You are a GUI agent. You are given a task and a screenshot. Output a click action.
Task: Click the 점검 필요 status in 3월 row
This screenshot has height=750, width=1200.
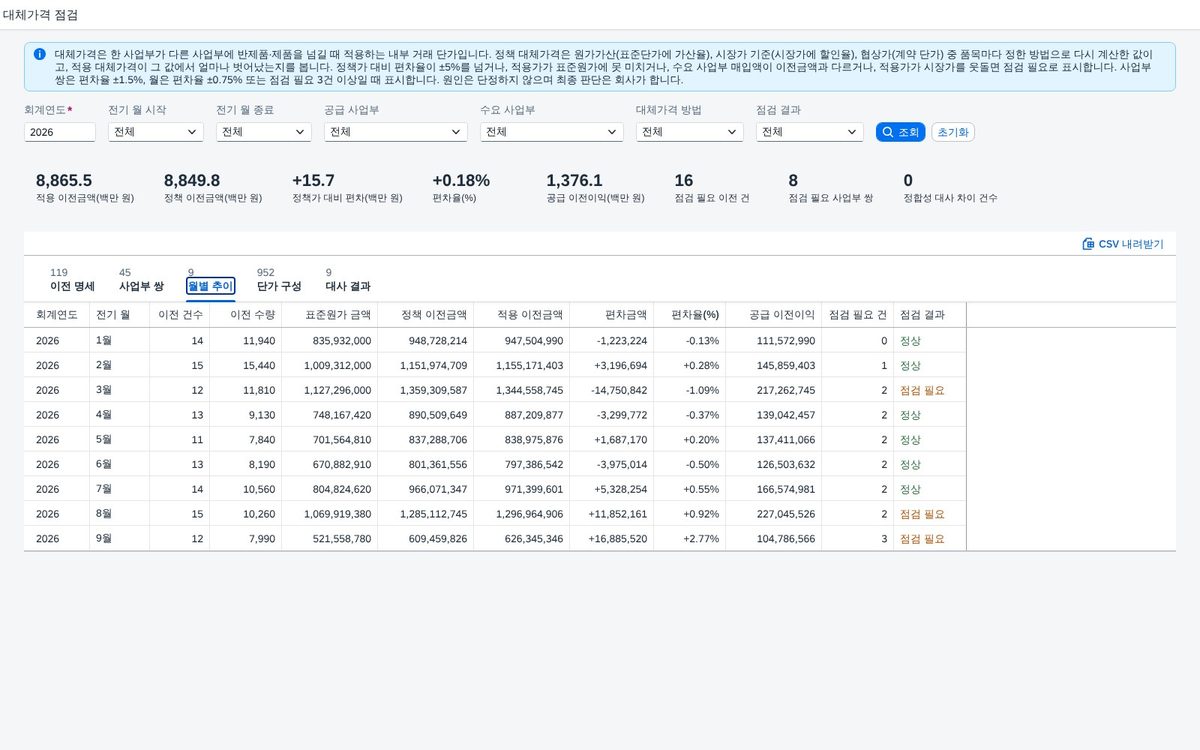point(922,390)
